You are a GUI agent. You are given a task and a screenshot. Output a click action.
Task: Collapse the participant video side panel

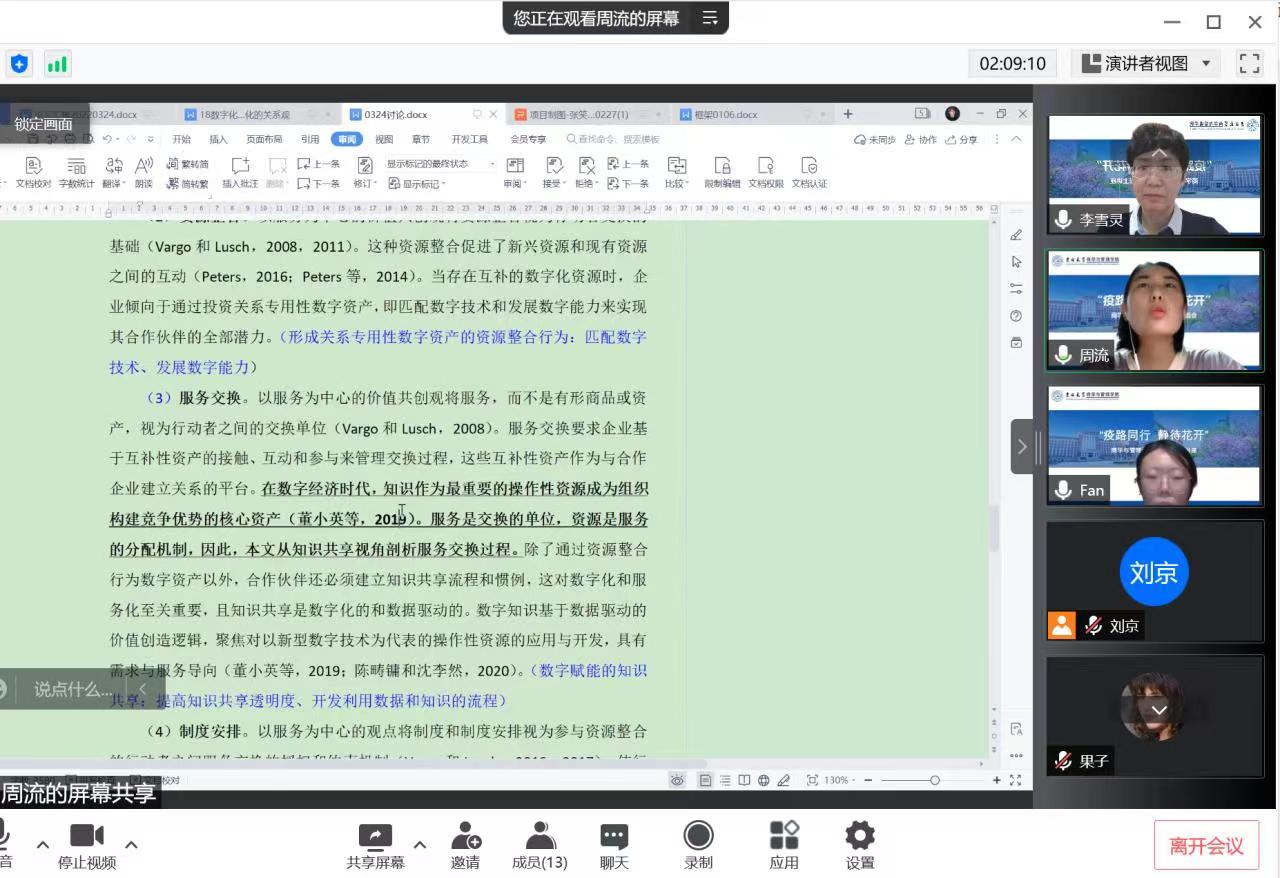tap(1022, 446)
